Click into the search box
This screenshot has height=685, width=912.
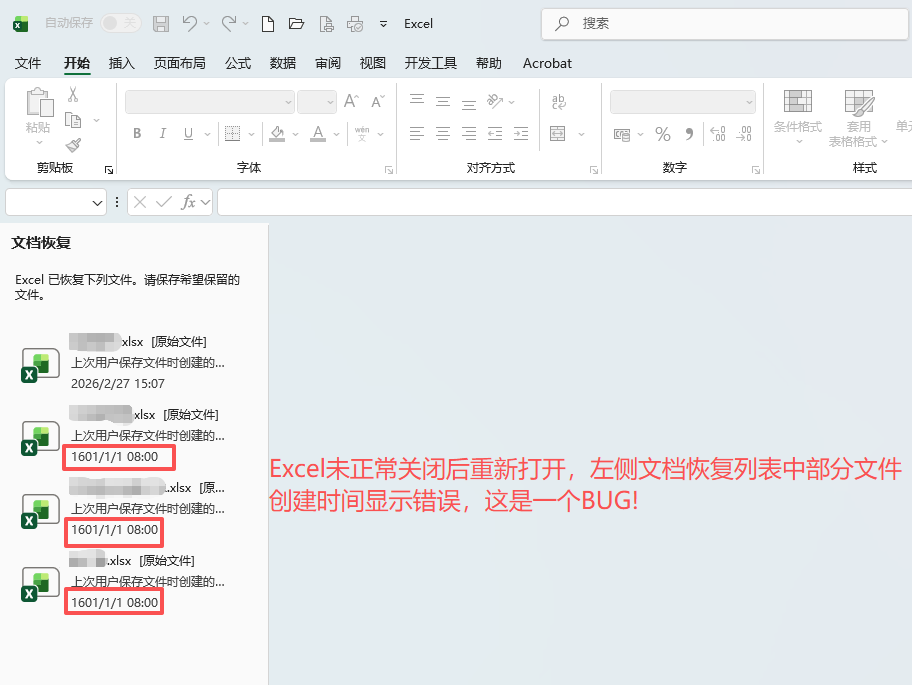(724, 24)
